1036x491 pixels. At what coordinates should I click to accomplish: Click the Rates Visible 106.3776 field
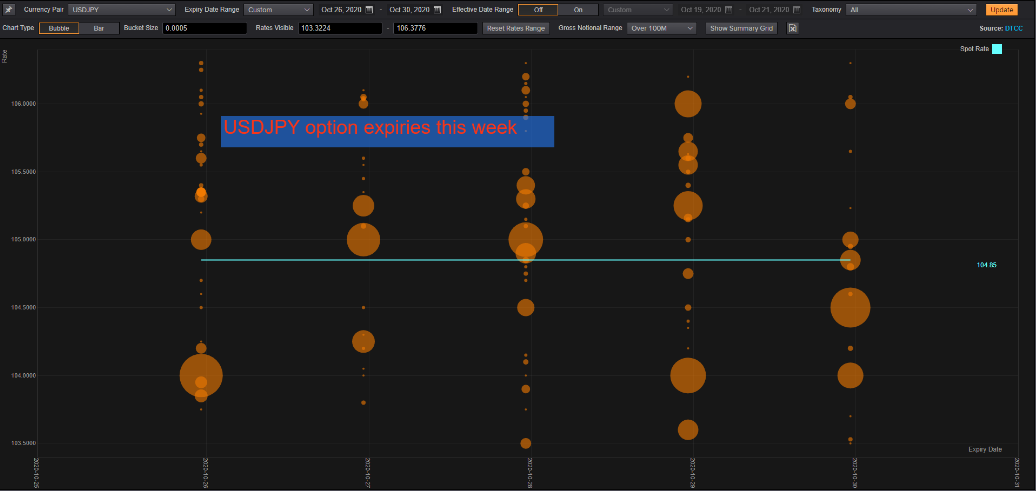click(x=435, y=28)
